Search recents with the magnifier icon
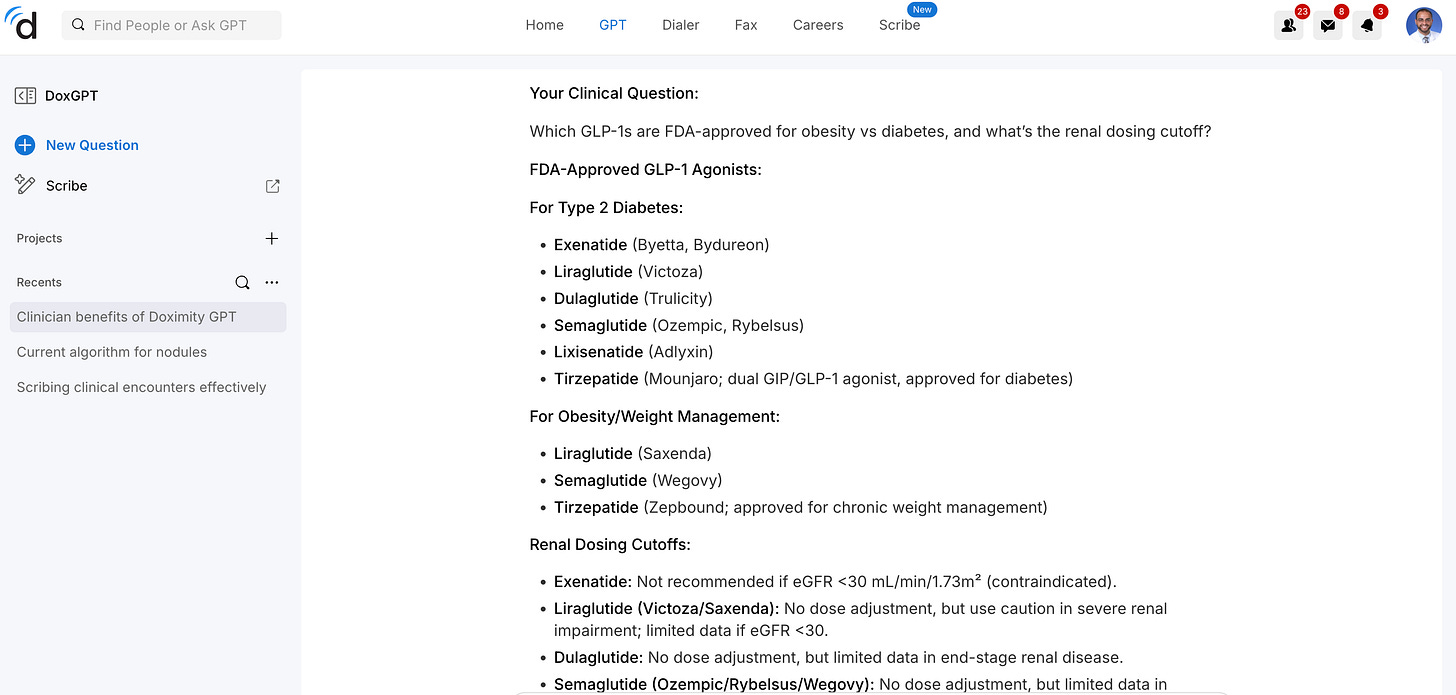Viewport: 1456px width, 695px height. pos(242,283)
